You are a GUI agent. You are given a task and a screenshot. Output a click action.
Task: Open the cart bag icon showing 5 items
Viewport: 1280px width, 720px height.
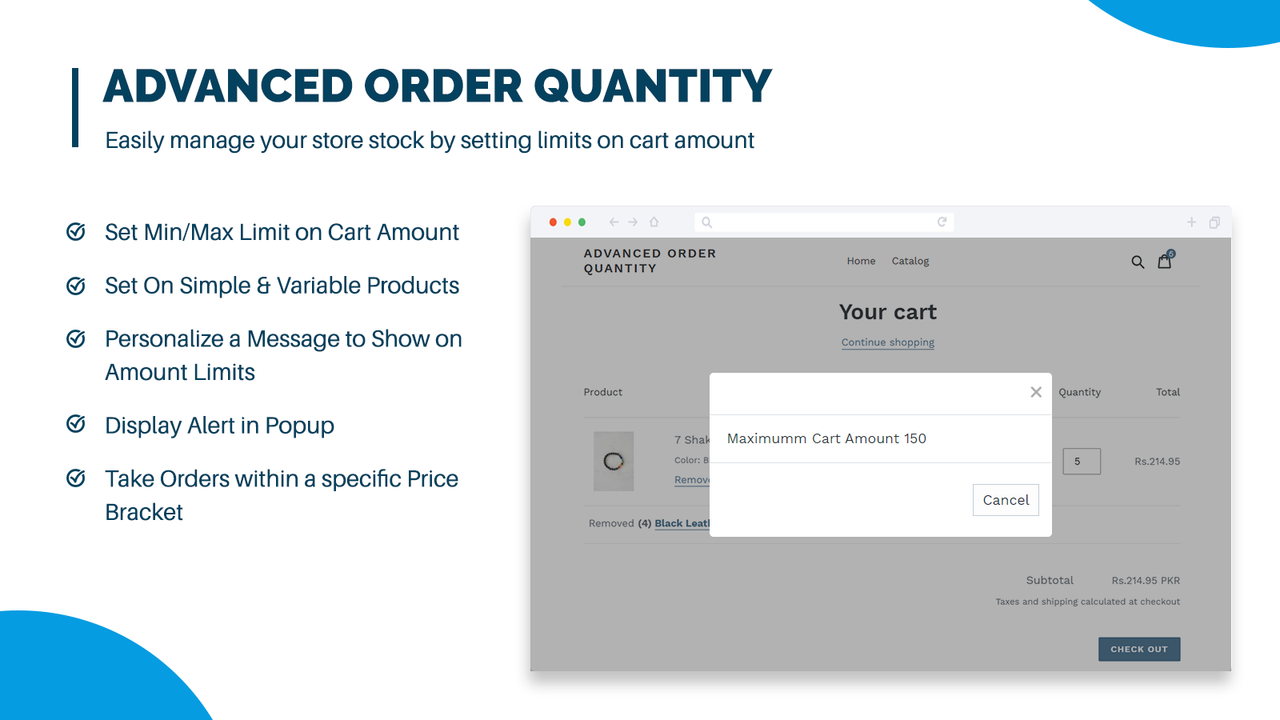(x=1165, y=261)
